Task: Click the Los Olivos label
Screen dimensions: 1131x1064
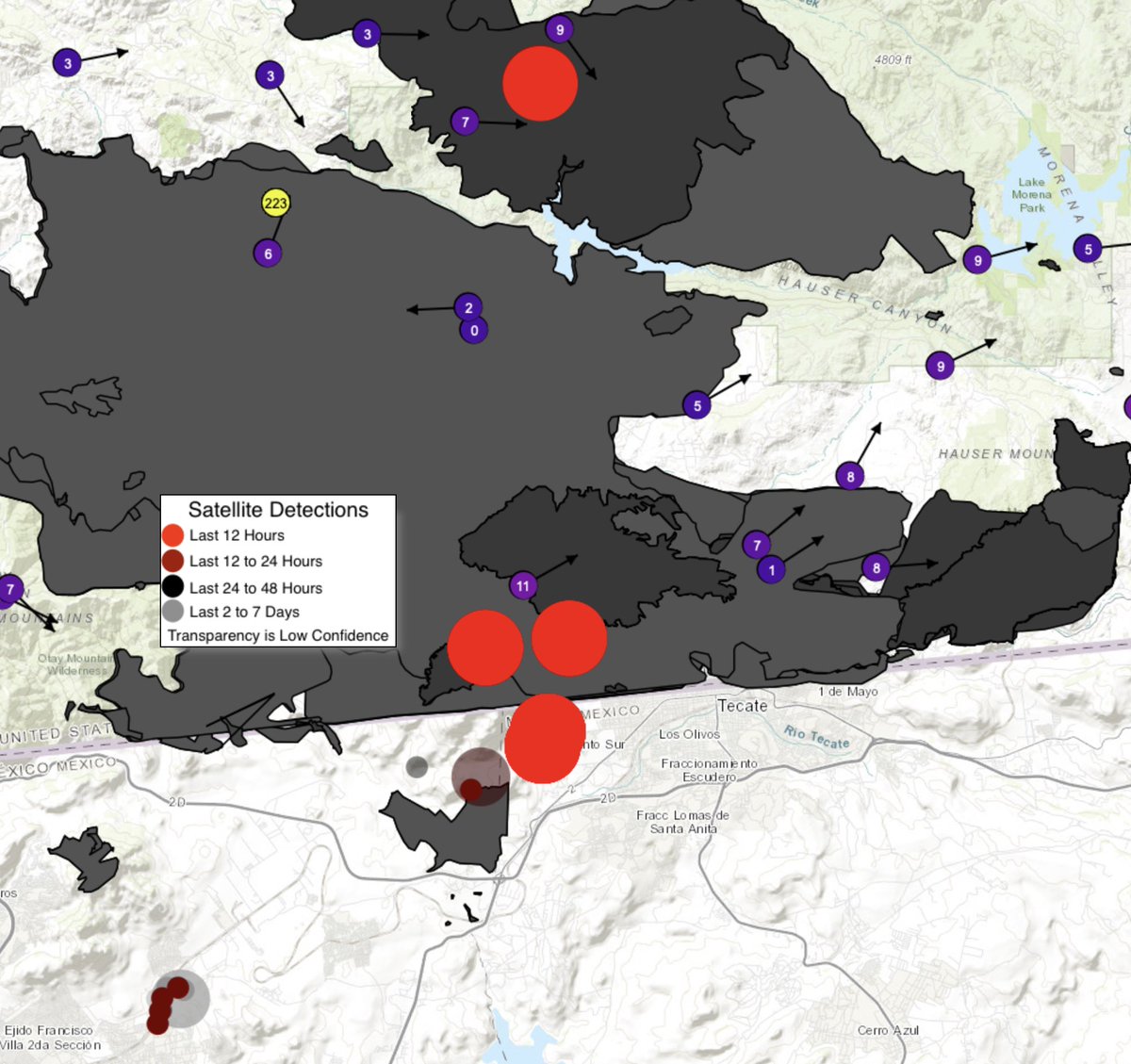Action: click(x=689, y=734)
